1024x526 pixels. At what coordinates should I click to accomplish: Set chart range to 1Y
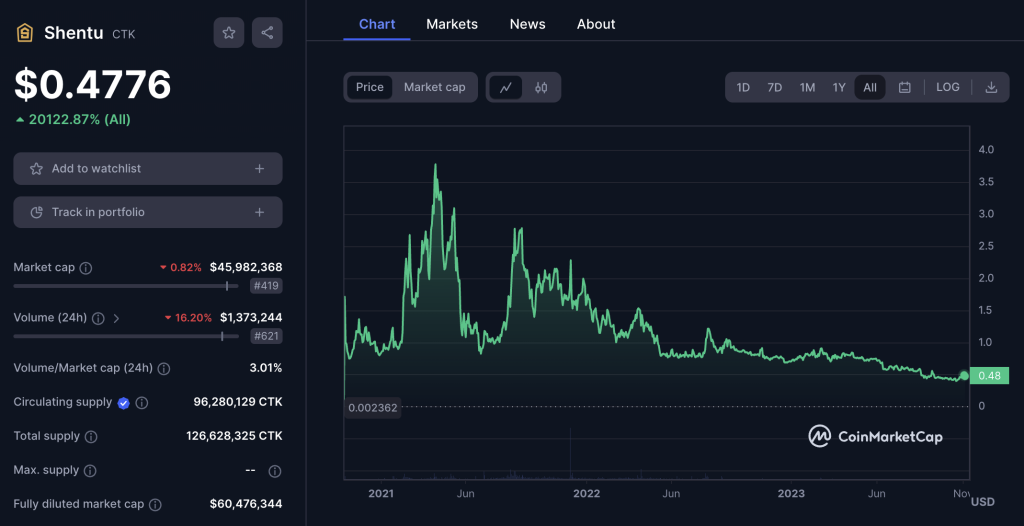[839, 88]
